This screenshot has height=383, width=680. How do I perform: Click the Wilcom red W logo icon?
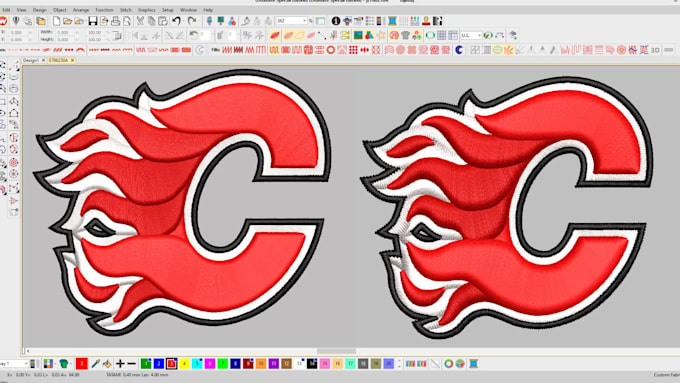coord(3,21)
